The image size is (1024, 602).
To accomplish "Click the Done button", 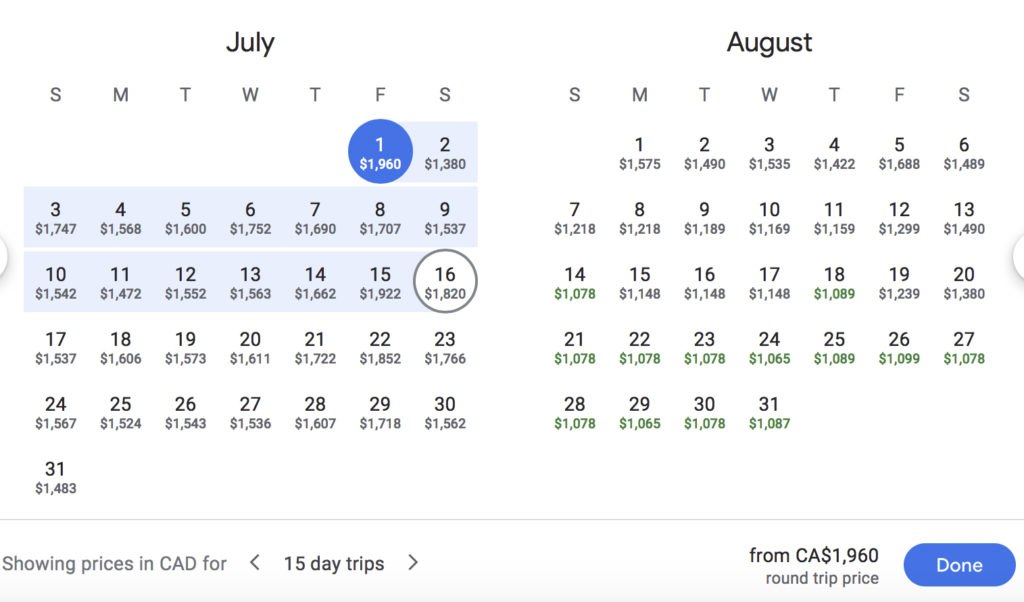I will (x=958, y=565).
